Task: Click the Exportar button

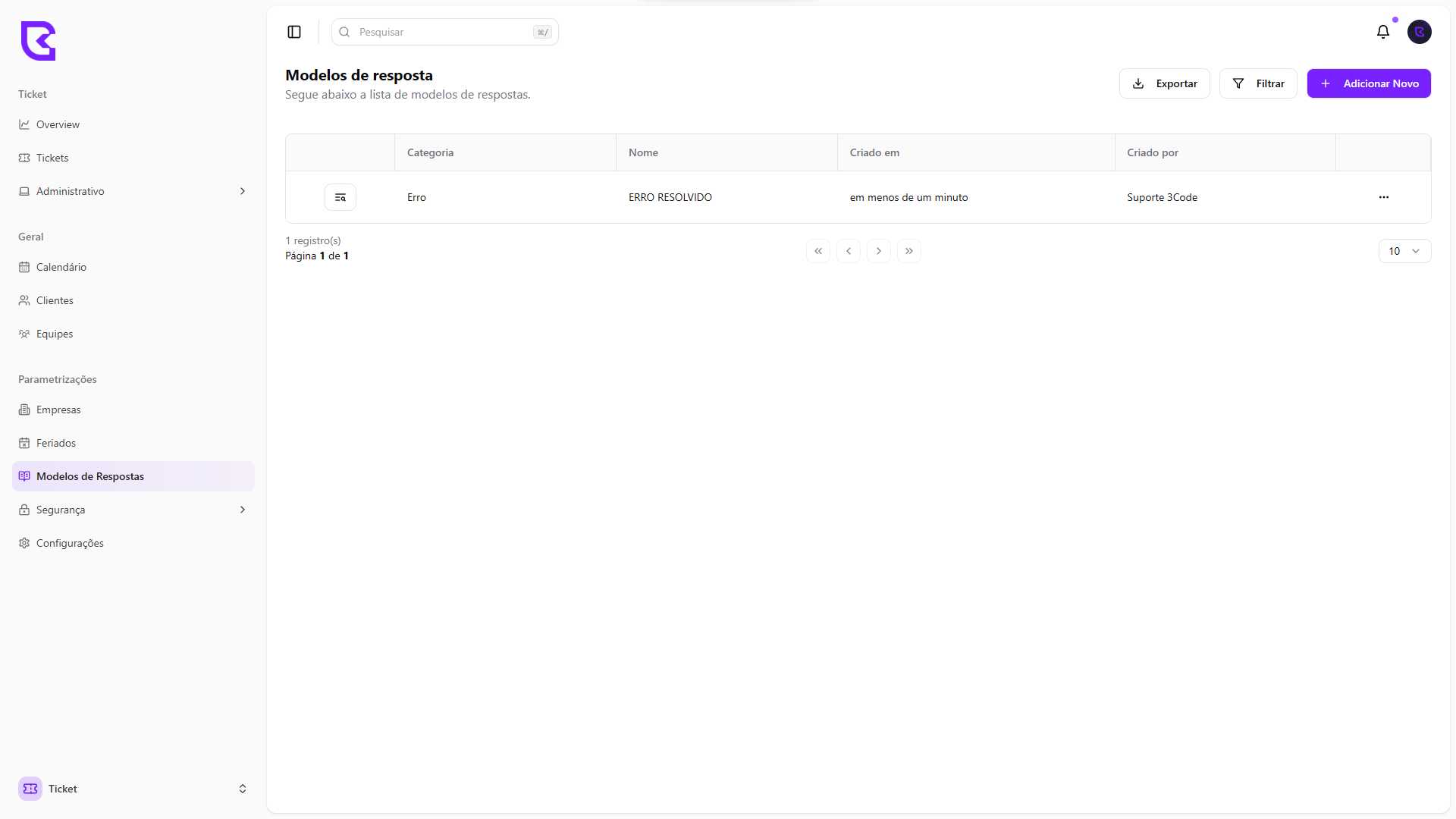Action: coord(1165,83)
